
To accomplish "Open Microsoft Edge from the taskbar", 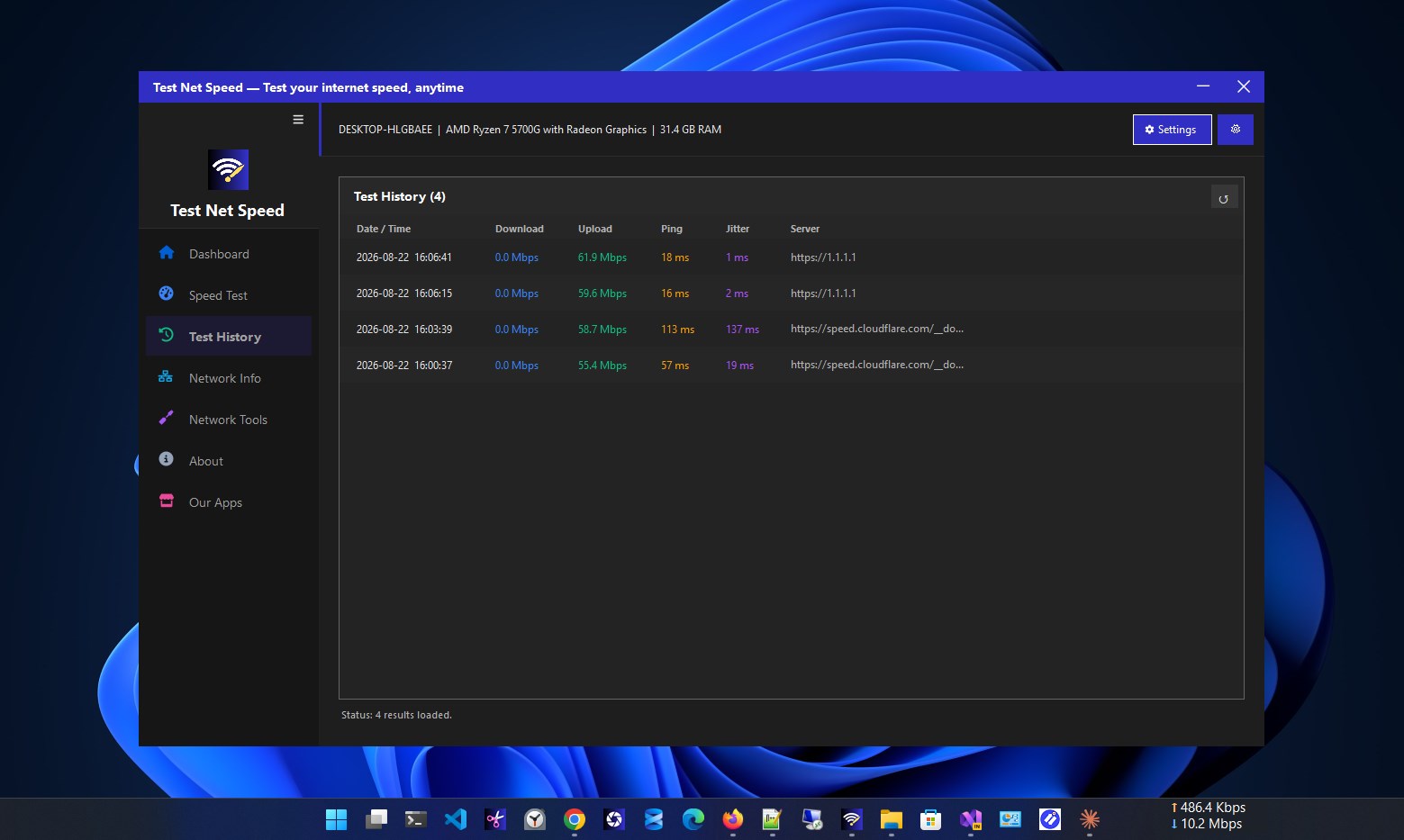I will 693,819.
